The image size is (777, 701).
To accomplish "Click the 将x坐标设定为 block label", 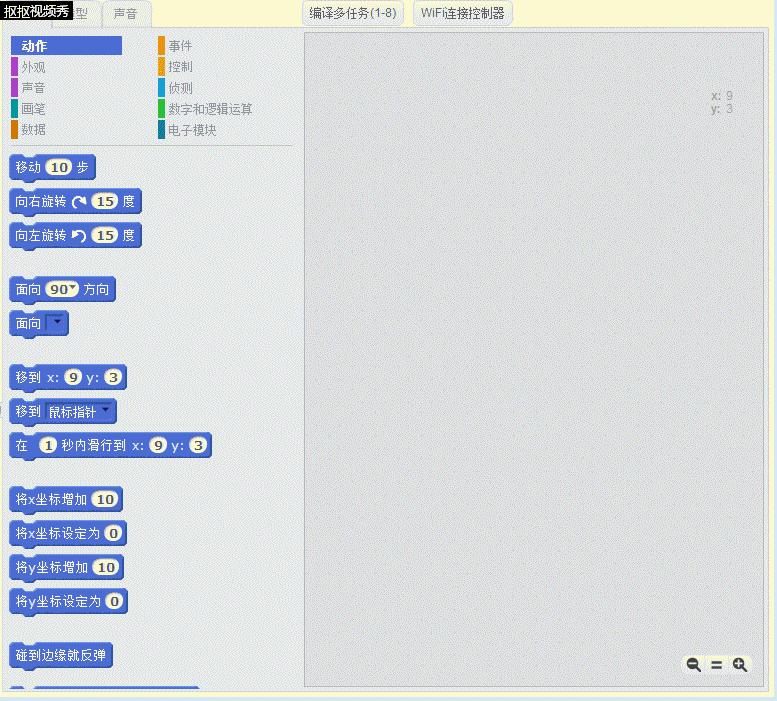I will (x=57, y=534).
